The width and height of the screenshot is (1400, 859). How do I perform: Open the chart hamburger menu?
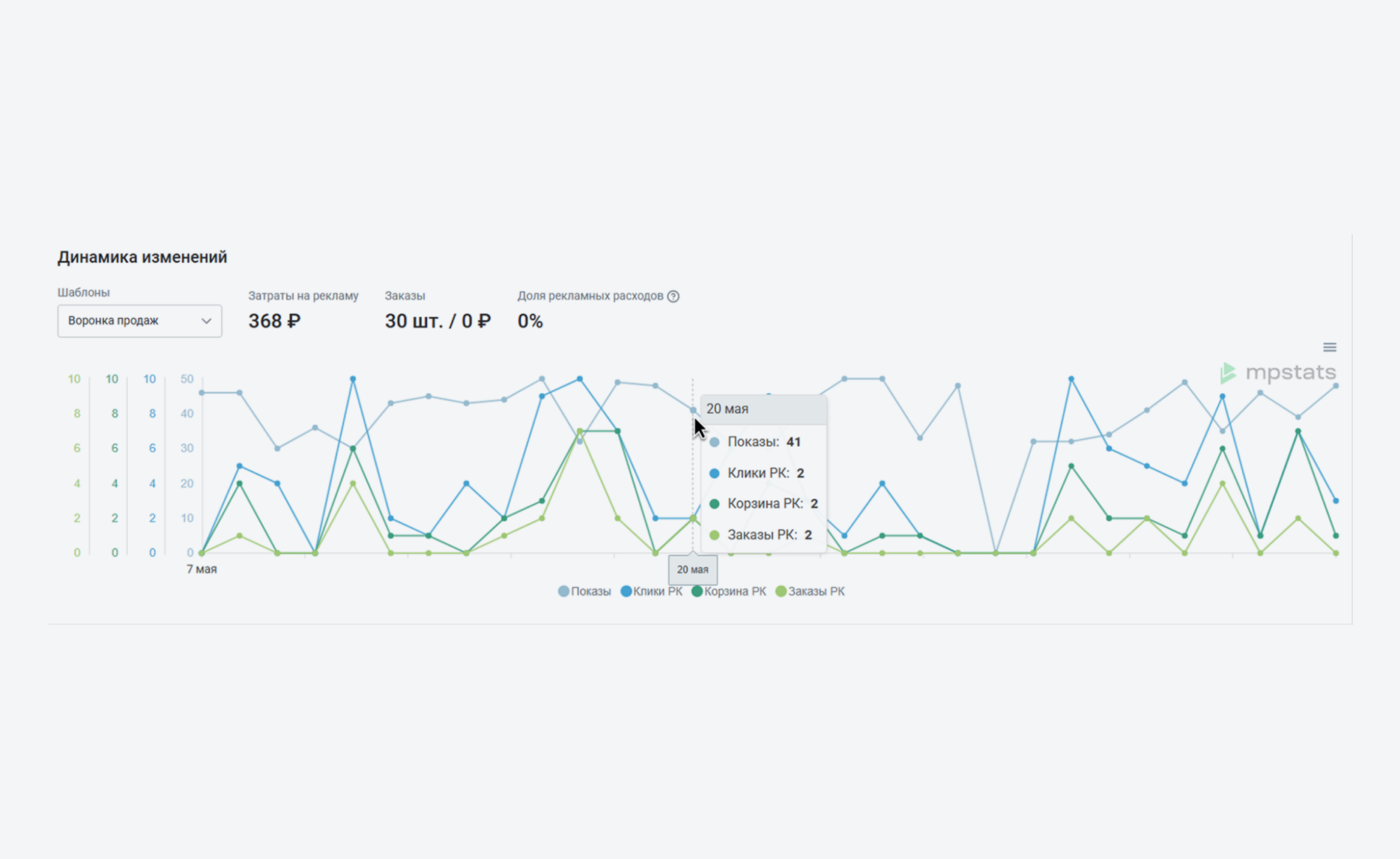tap(1329, 347)
